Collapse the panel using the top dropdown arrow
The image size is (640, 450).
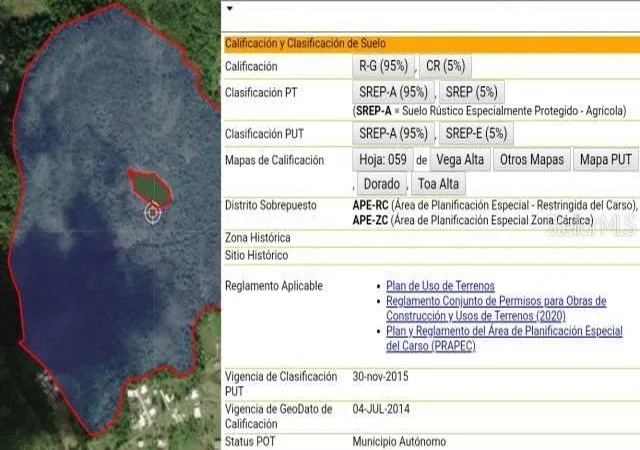230,9
